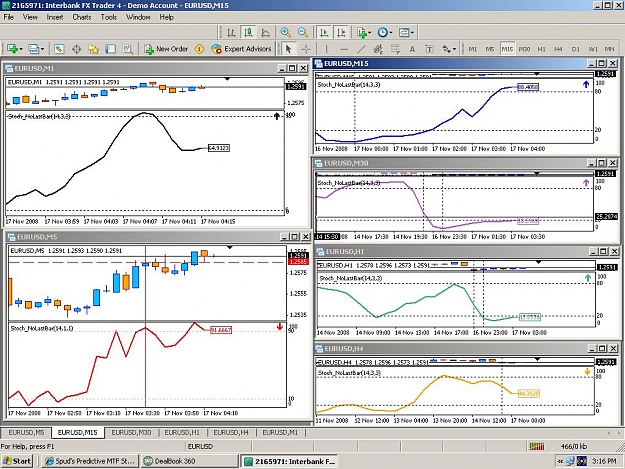Open the Navigator folder-star icon
This screenshot has width=625, height=469.
(x=93, y=49)
